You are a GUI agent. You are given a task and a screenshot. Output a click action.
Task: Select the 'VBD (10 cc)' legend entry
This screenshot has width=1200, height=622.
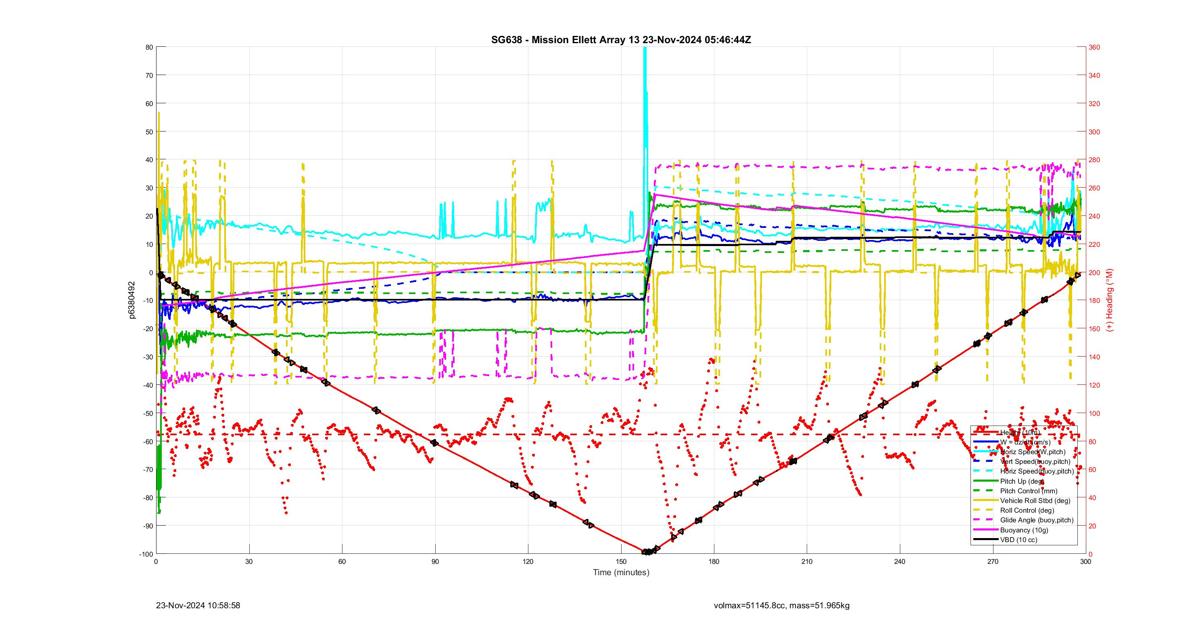point(1018,540)
